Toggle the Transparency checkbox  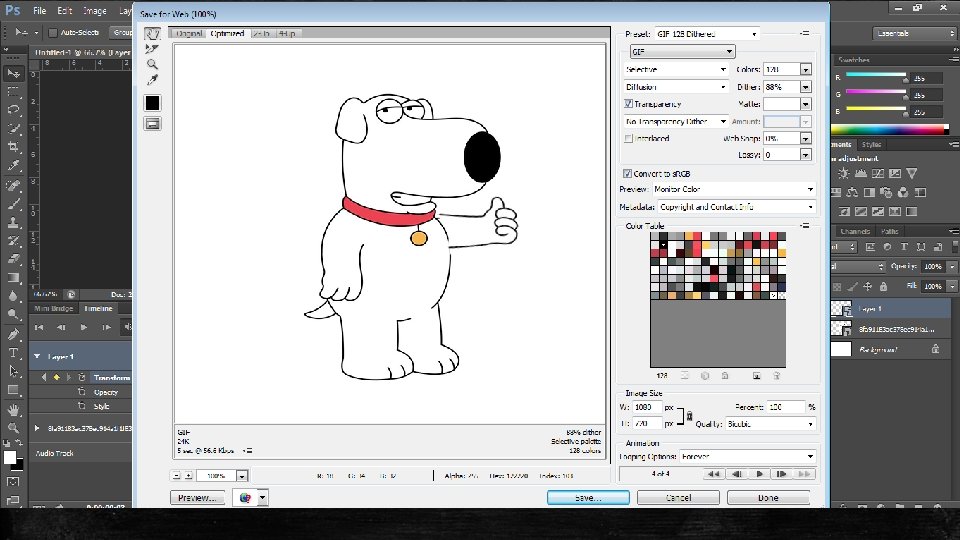click(628, 103)
